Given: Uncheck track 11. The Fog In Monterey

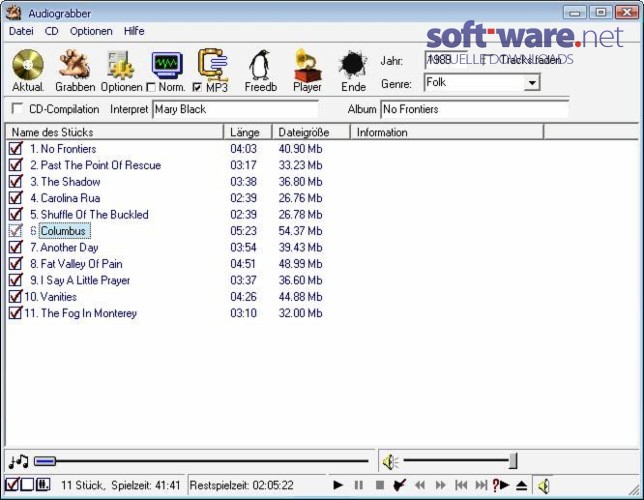Looking at the screenshot, I should pyautogui.click(x=16, y=313).
